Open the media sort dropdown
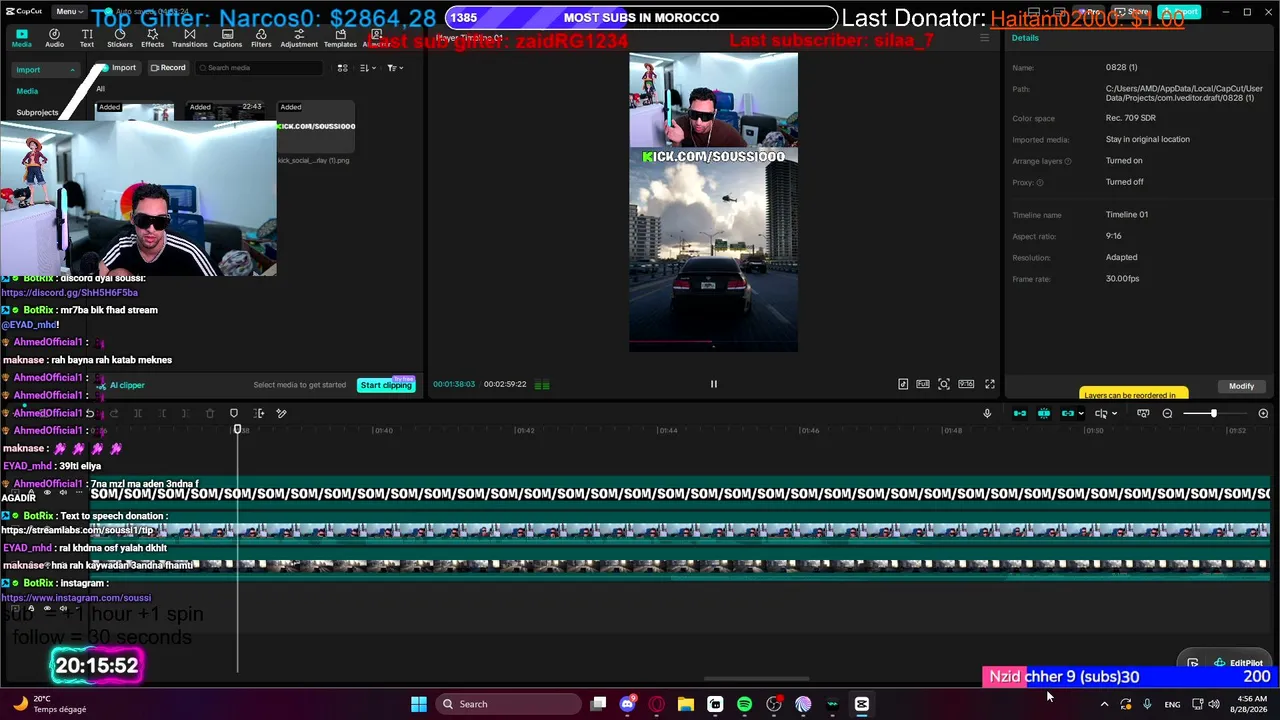 (x=368, y=68)
